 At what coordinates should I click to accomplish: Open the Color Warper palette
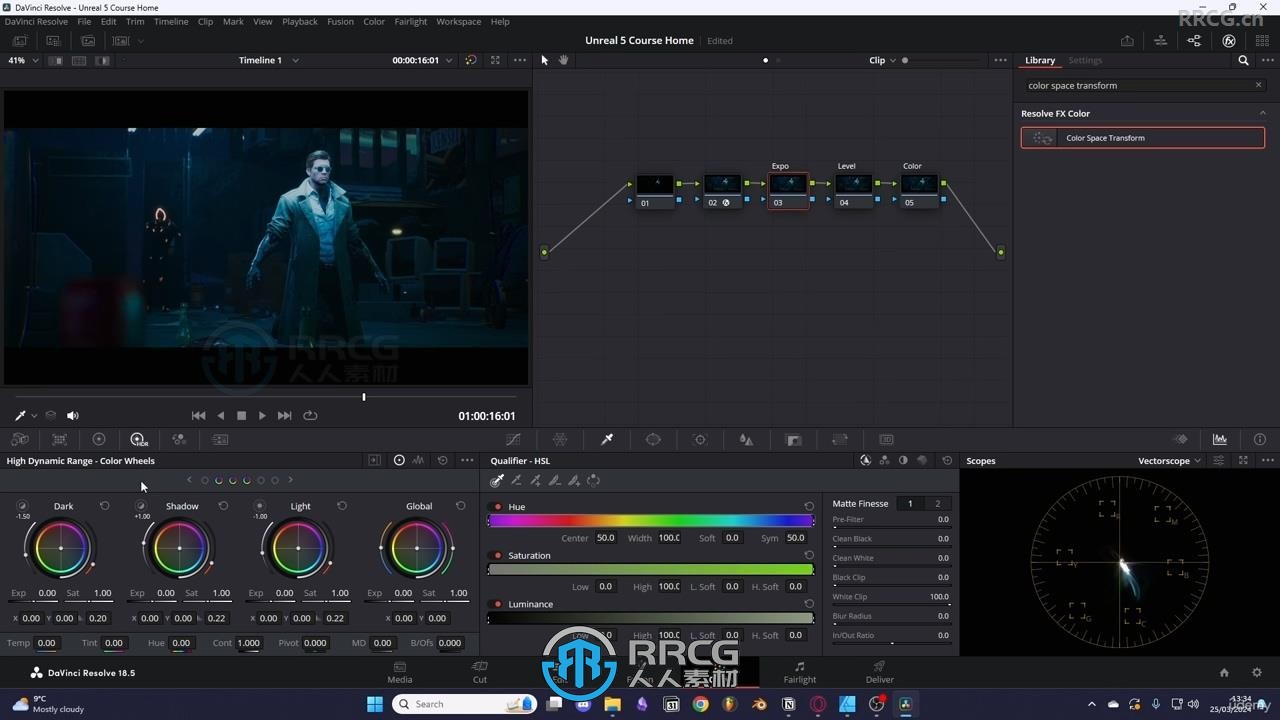click(560, 439)
